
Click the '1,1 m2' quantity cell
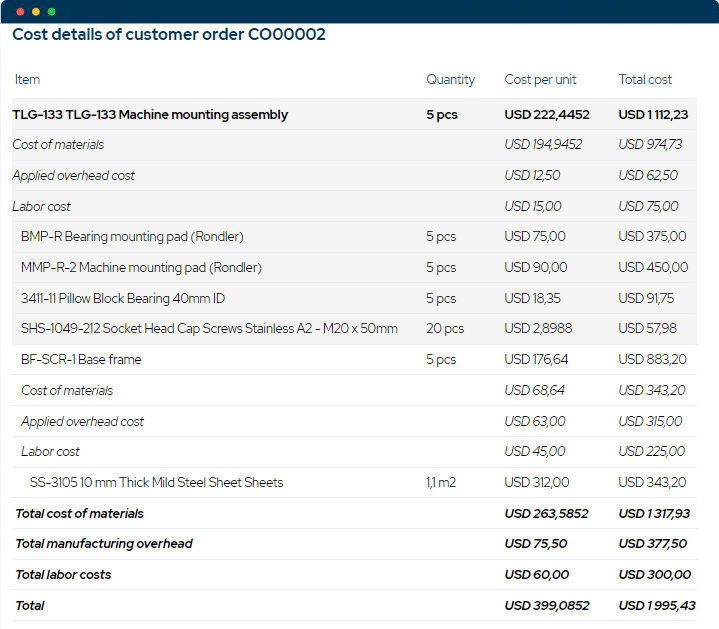(x=441, y=483)
